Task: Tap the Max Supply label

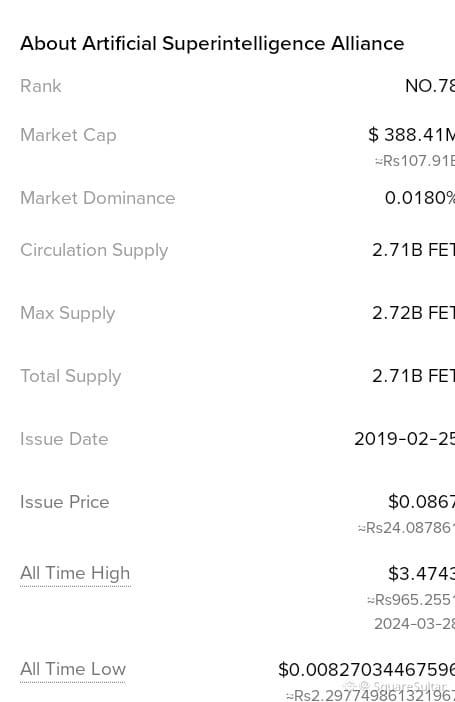Action: pyautogui.click(x=68, y=313)
